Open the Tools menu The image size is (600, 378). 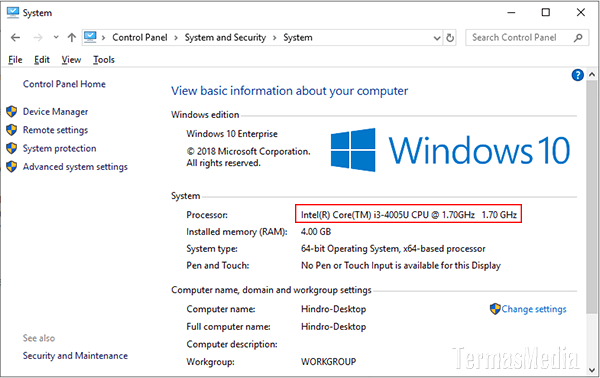104,60
